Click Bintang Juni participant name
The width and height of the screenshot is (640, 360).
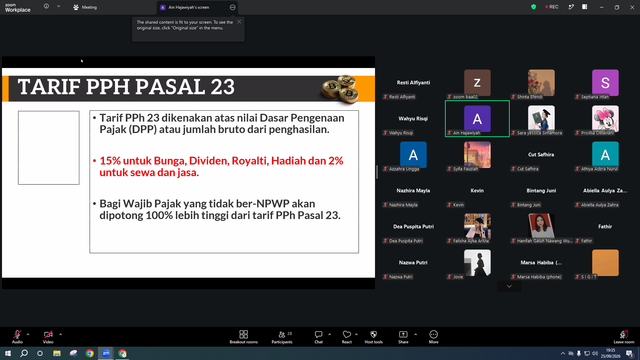click(541, 191)
